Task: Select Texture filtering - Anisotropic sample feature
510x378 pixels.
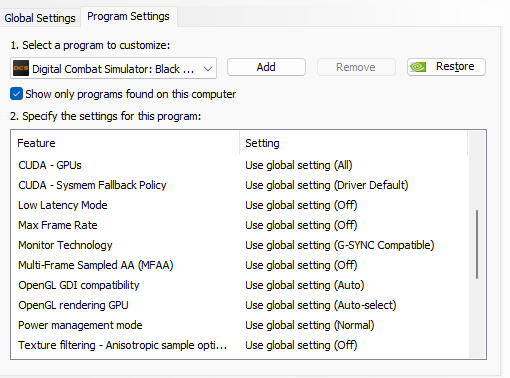Action: 122,345
